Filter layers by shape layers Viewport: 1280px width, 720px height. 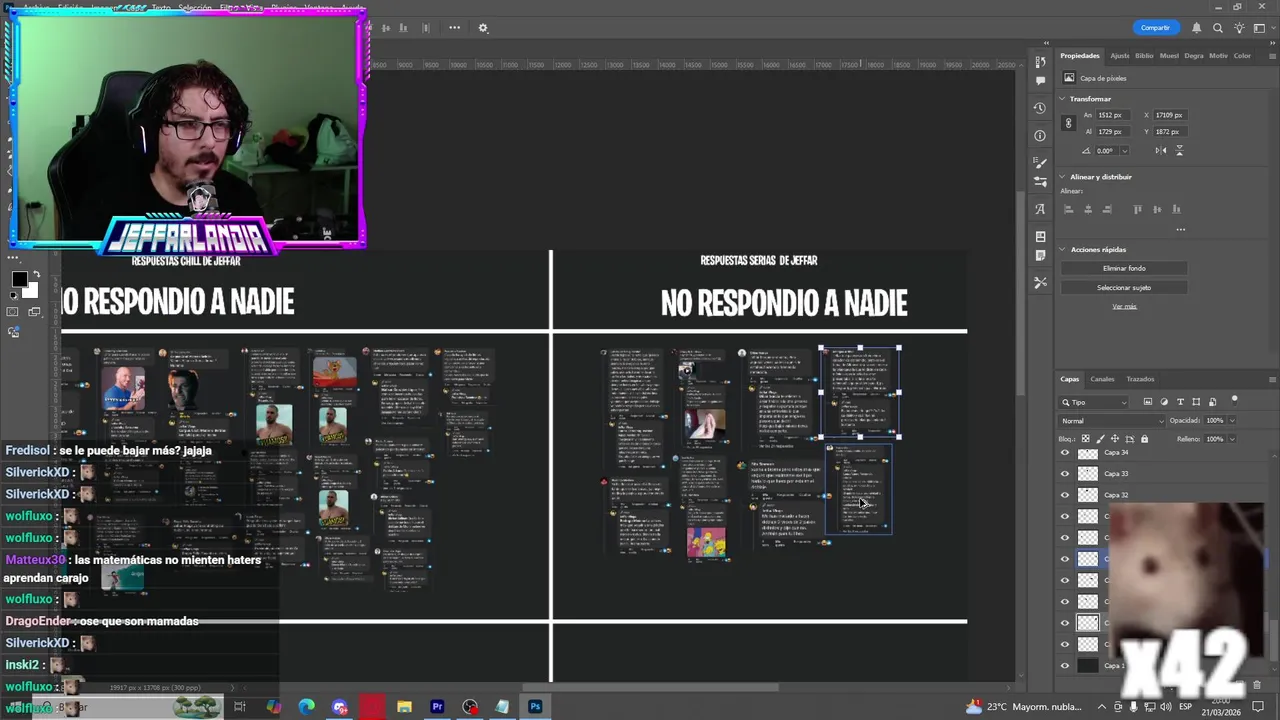[1196, 402]
